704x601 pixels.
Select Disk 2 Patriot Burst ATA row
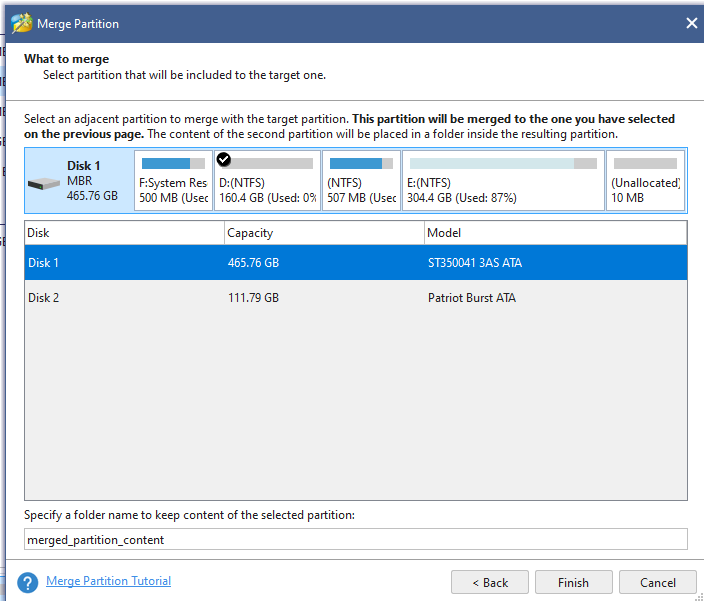(355, 298)
